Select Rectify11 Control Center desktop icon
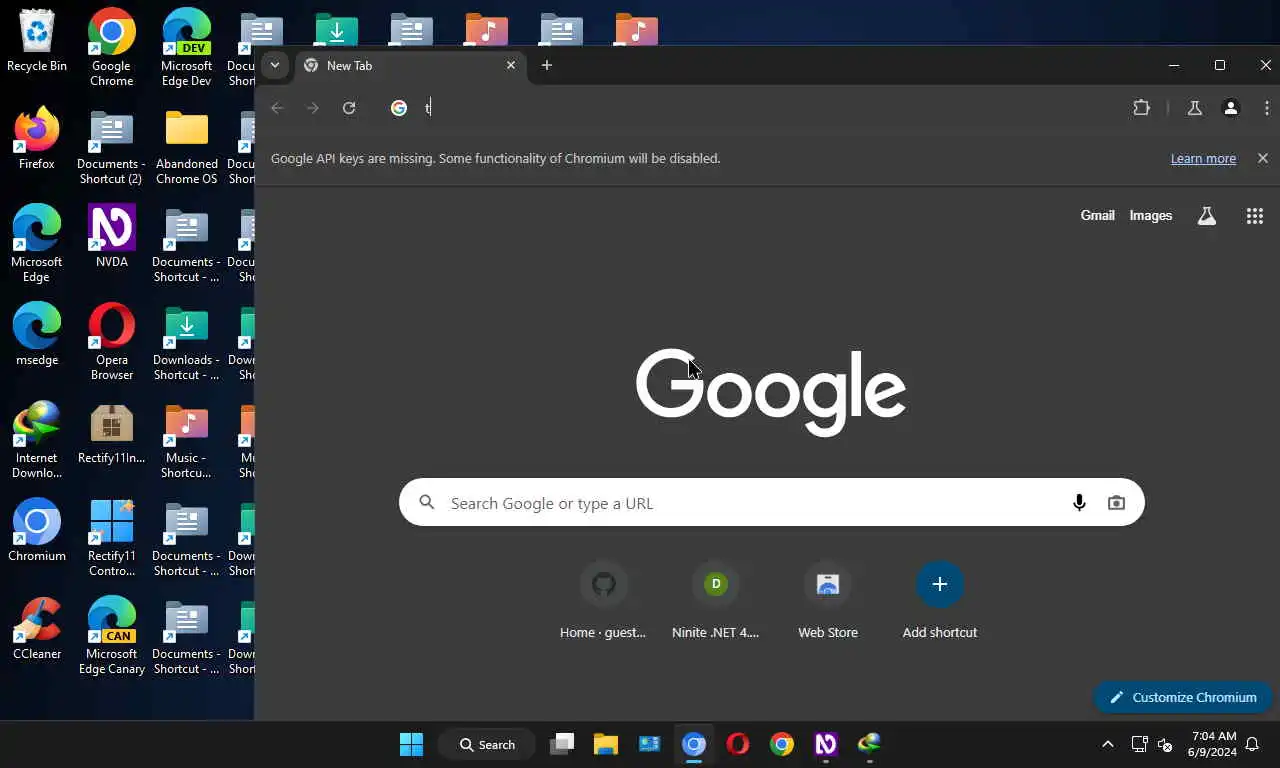 [x=112, y=538]
